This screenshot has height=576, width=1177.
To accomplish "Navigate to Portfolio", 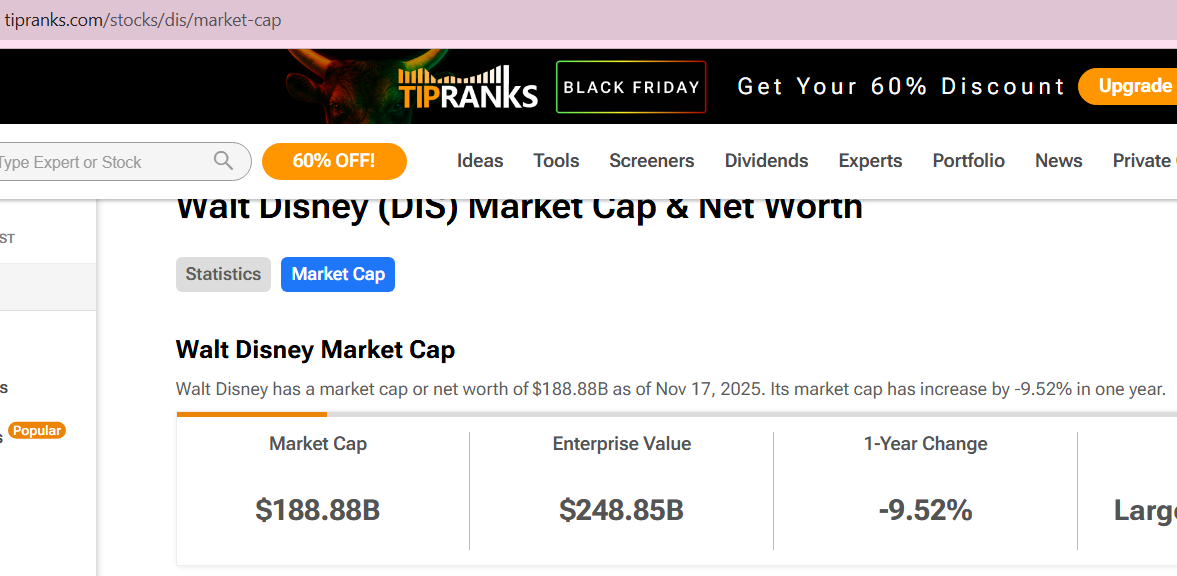I will pyautogui.click(x=968, y=161).
